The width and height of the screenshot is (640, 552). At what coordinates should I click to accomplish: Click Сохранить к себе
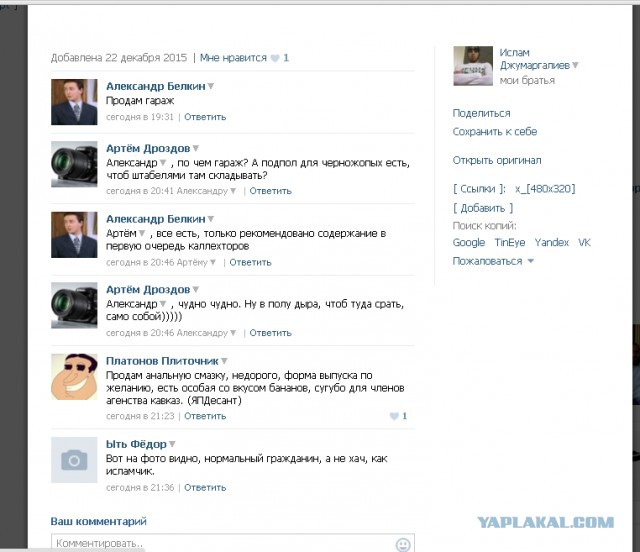click(x=495, y=132)
